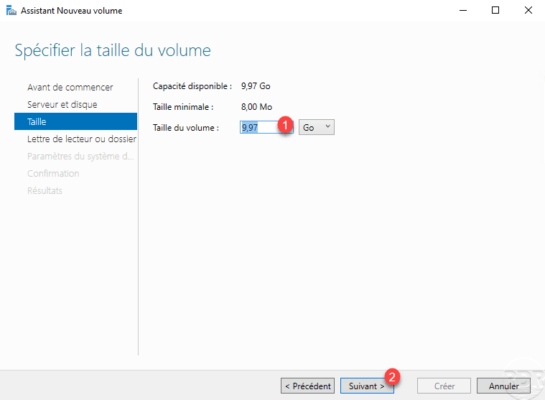Click the Capacité disponible label
This screenshot has width=545, height=400.
(192, 86)
